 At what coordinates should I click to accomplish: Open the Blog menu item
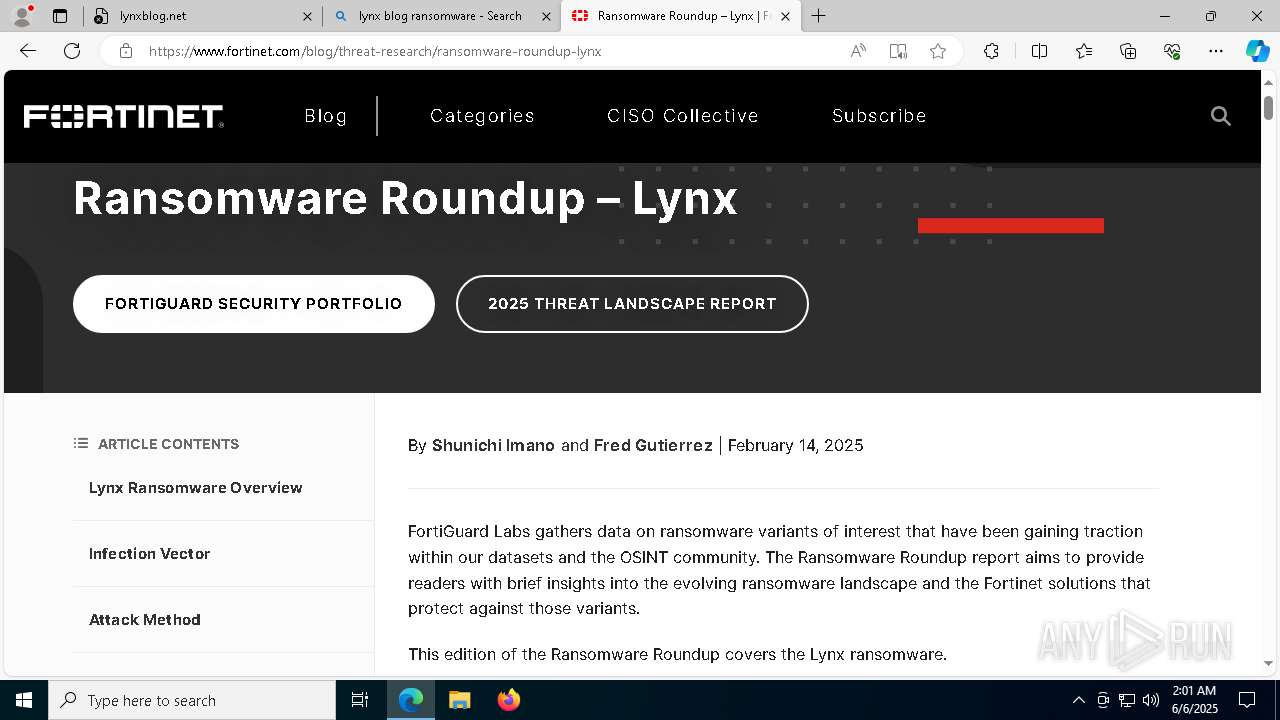click(326, 116)
